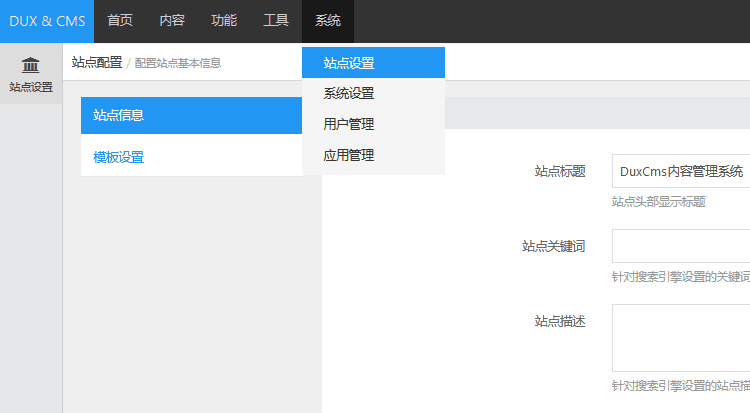Screen dimensions: 750x413
Task: Click the DUX & CMS logo
Action: point(47,21)
